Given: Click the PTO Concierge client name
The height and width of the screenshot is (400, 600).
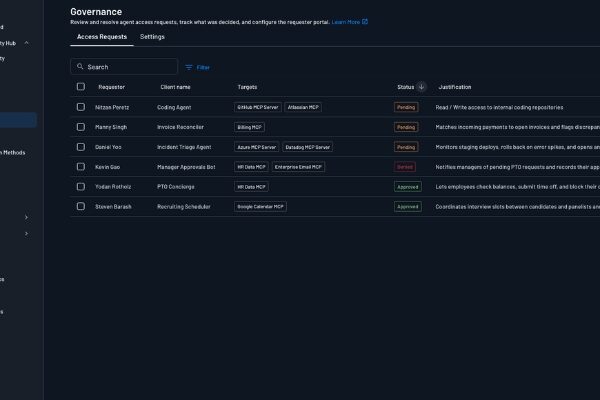Looking at the screenshot, I should point(176,187).
